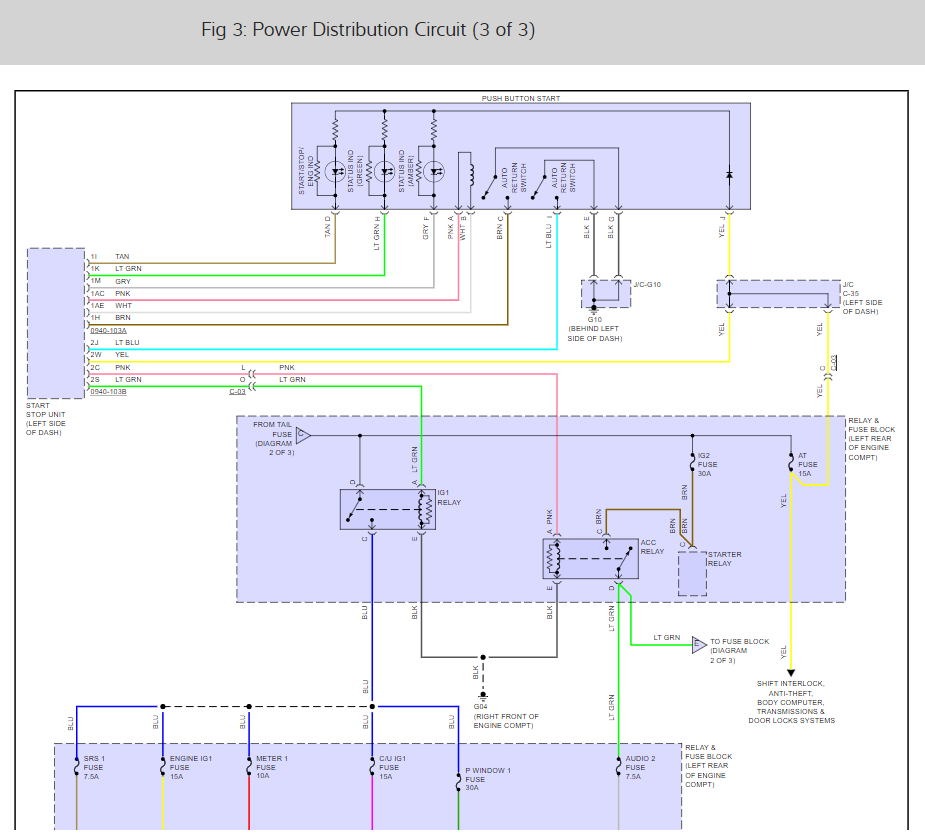Click the IG1 relay symbol

click(x=388, y=509)
